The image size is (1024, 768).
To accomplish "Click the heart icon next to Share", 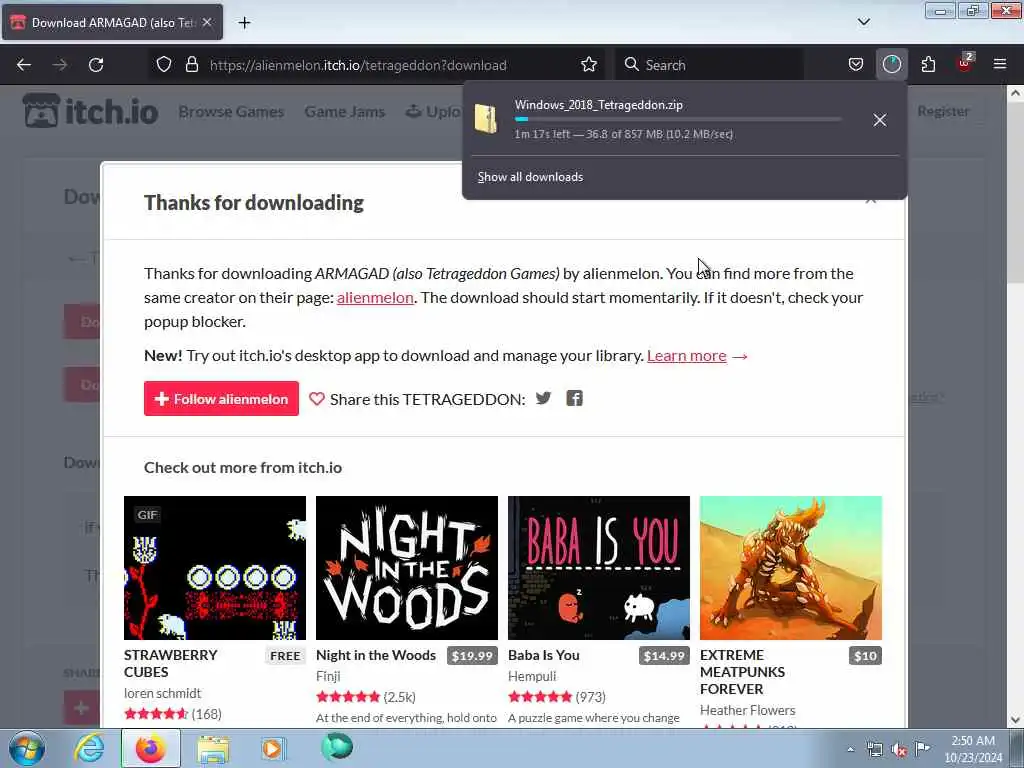I will click(x=317, y=399).
